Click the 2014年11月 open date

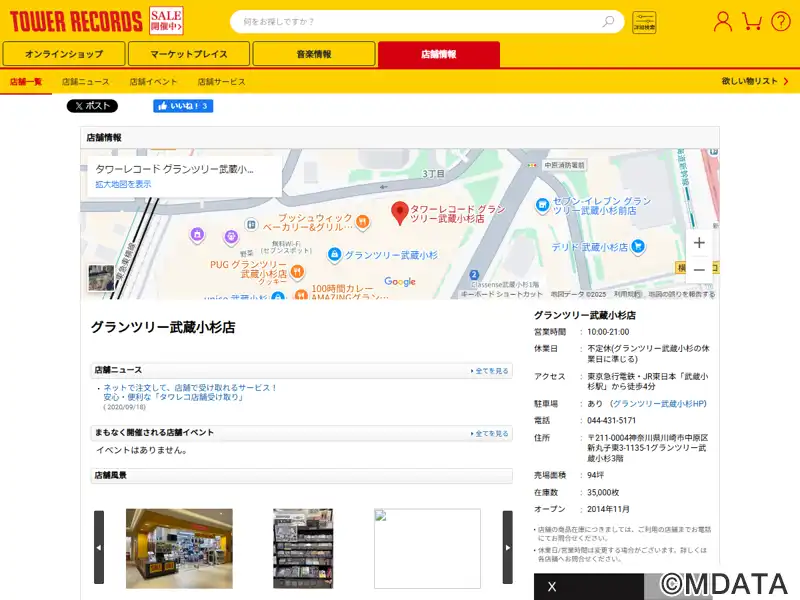(x=608, y=509)
